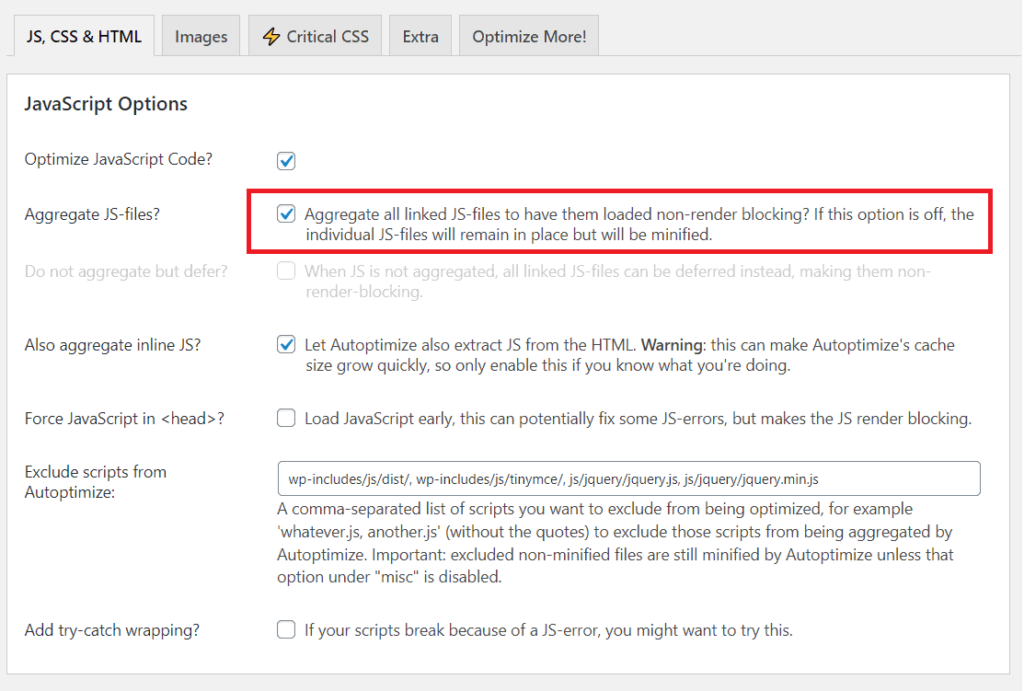Click the Aggregate JS-files? label

[x=92, y=214]
